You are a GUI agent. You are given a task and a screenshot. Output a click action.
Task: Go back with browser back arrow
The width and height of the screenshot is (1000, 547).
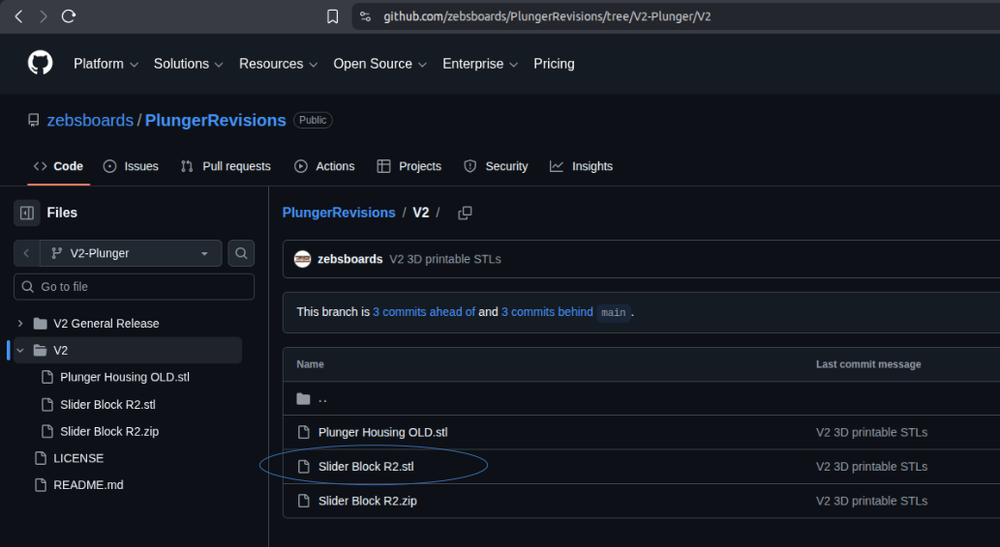point(18,17)
